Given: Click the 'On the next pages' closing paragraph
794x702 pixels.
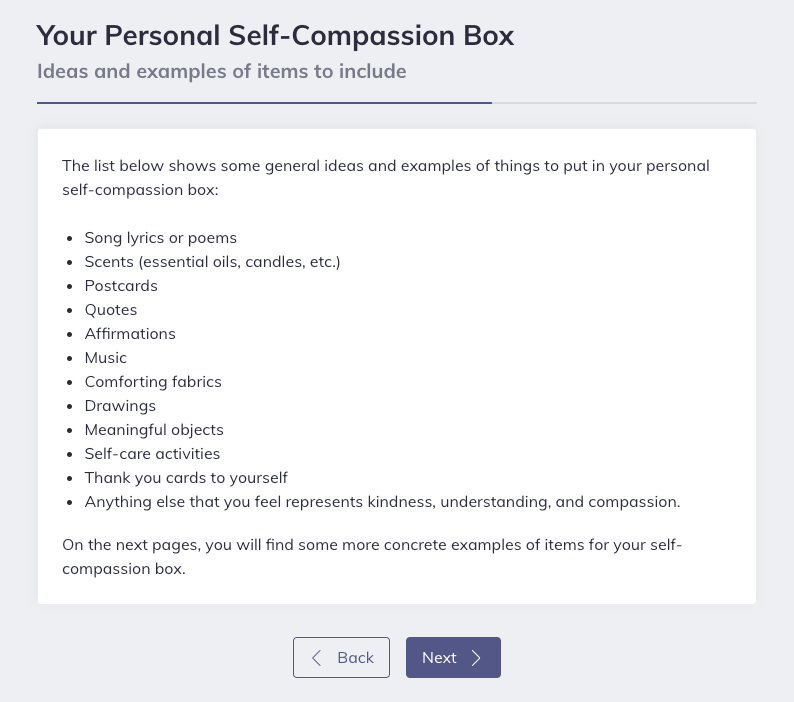Looking at the screenshot, I should [x=372, y=557].
